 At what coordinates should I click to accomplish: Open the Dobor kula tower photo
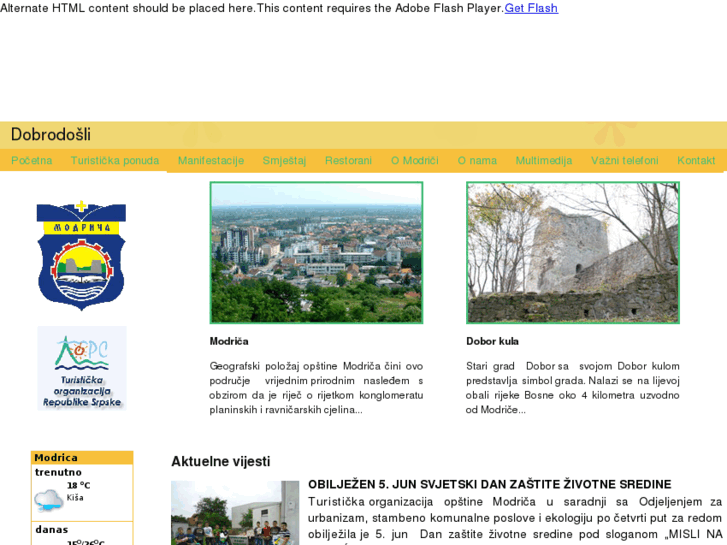[573, 253]
